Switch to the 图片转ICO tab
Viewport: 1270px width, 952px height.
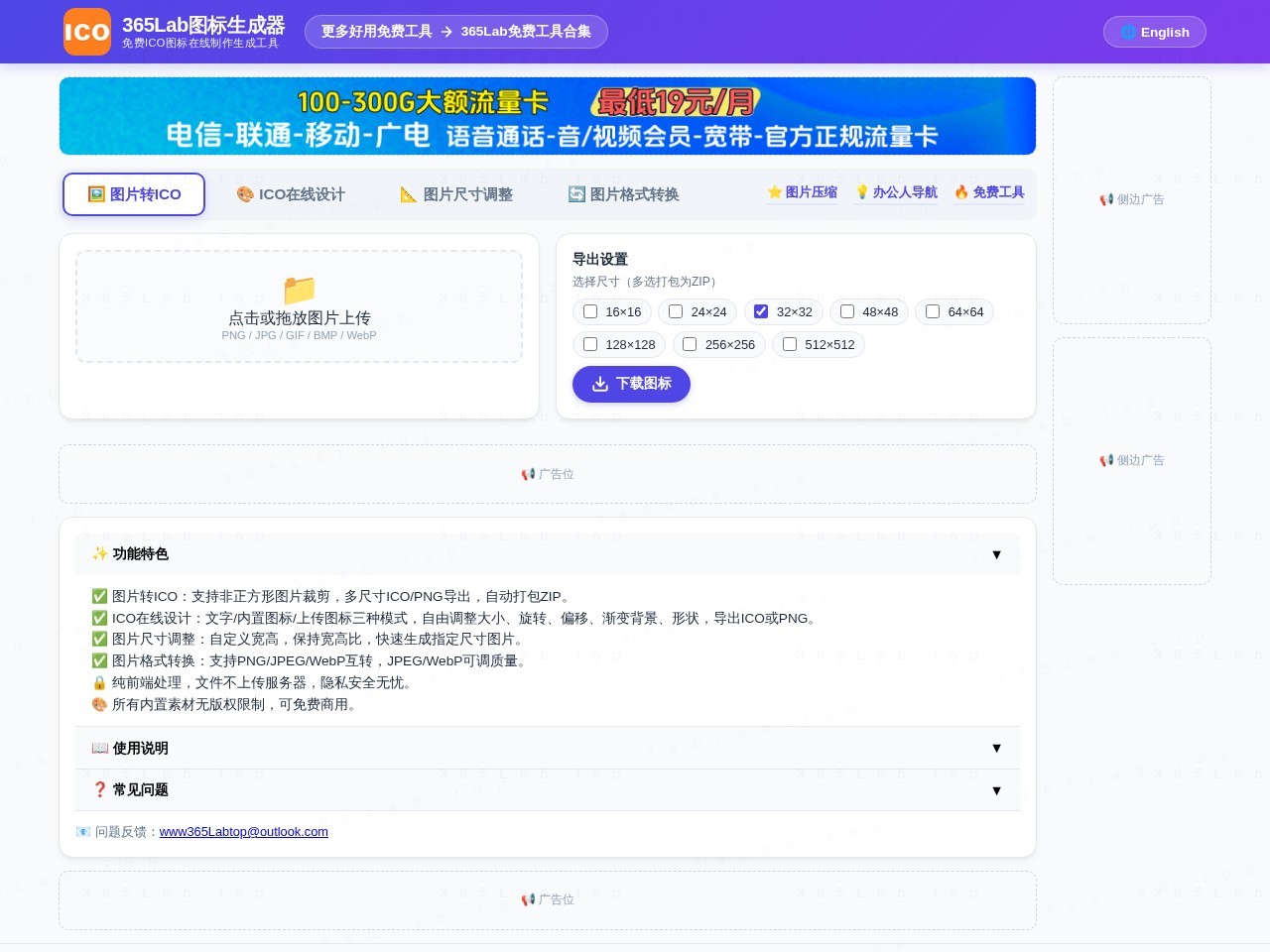coord(134,194)
